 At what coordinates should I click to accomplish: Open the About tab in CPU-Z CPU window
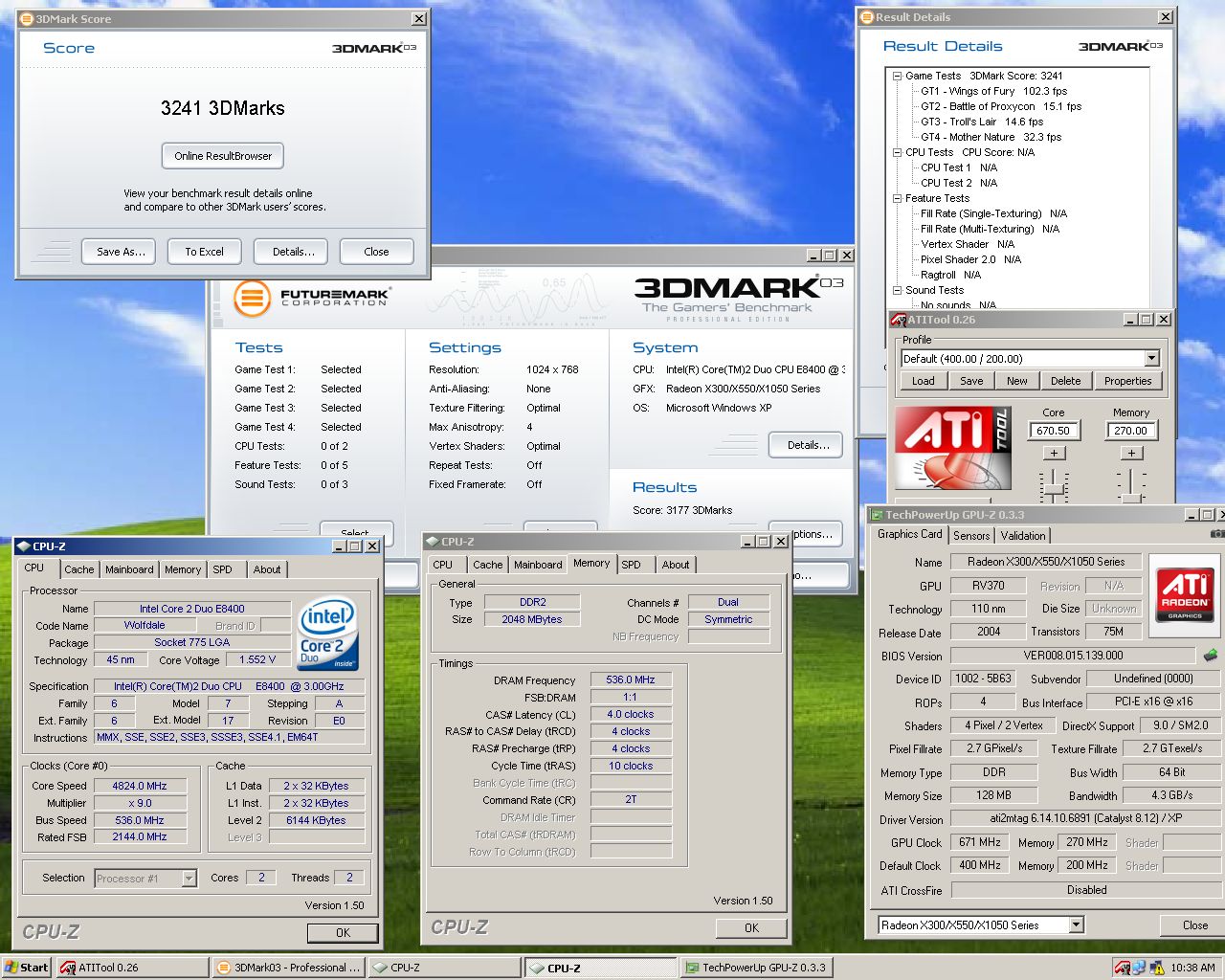click(x=267, y=569)
